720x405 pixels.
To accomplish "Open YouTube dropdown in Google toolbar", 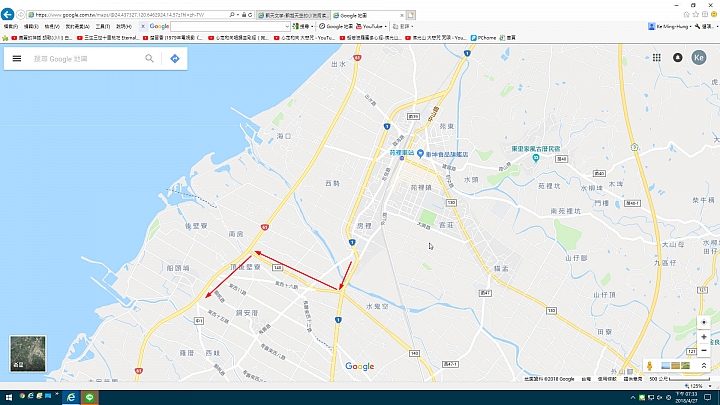I will [x=386, y=27].
